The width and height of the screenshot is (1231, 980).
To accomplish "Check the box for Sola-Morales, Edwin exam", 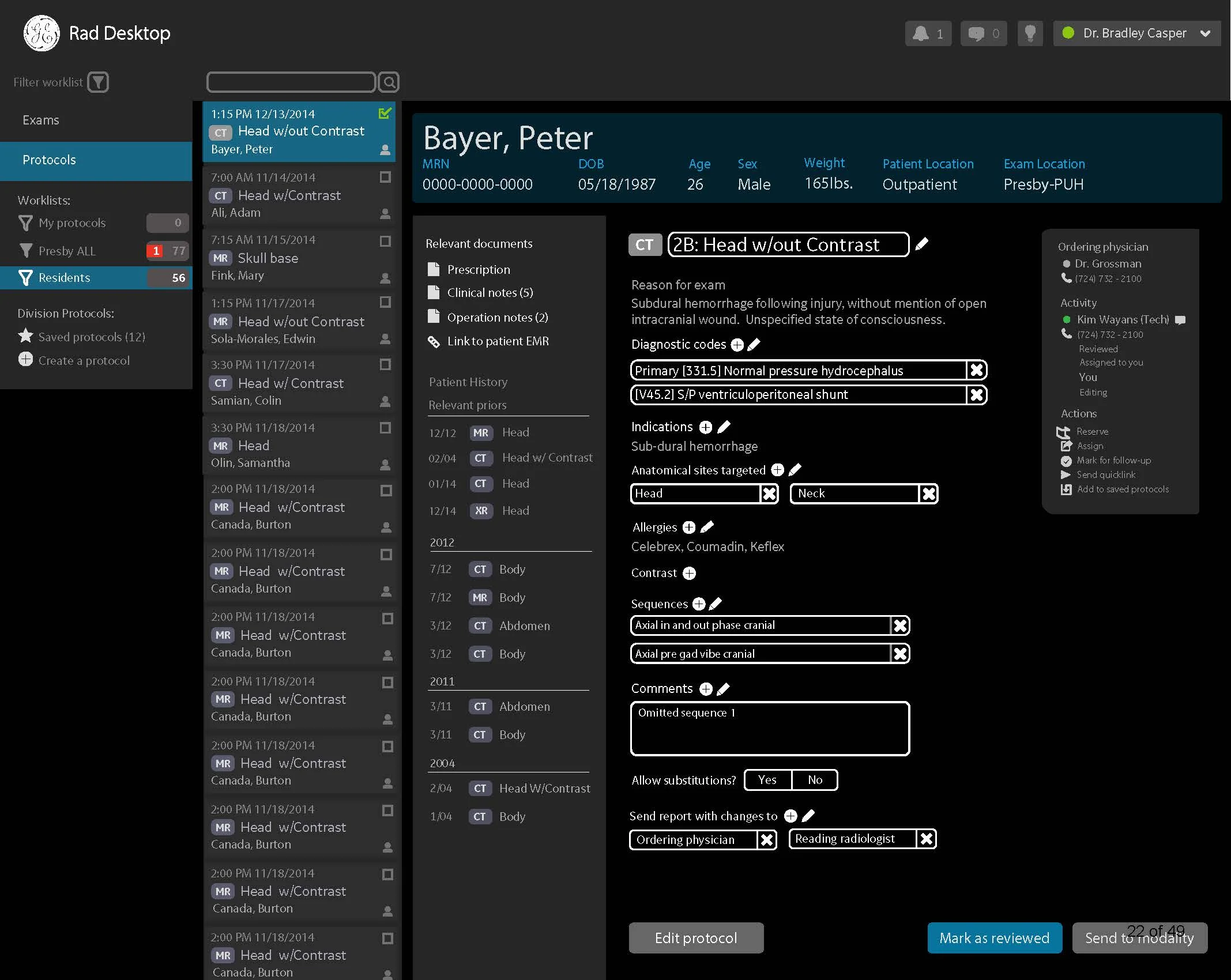I will coord(385,302).
